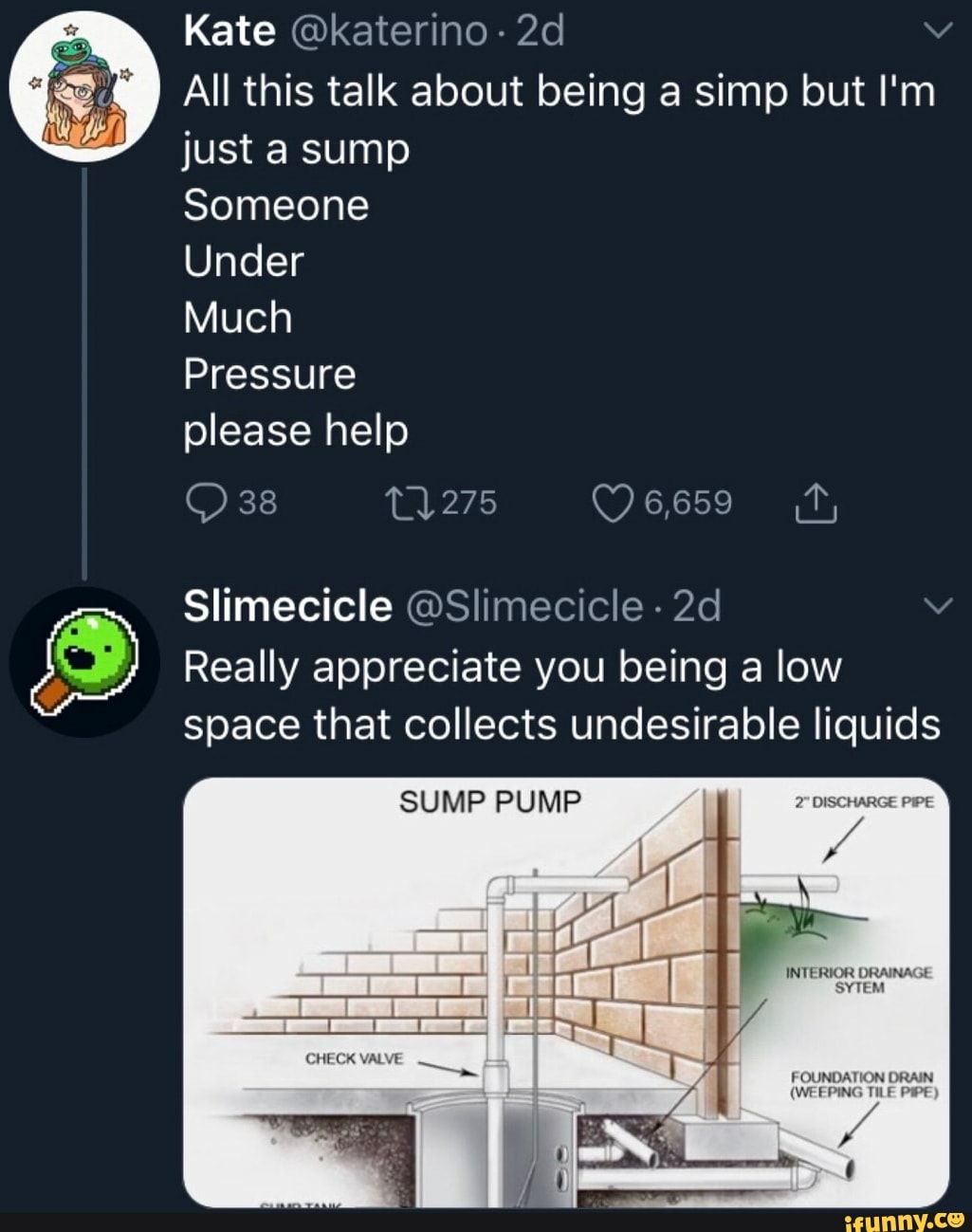Open the Sump Pump diagram image
972x1232 pixels.
565,991
